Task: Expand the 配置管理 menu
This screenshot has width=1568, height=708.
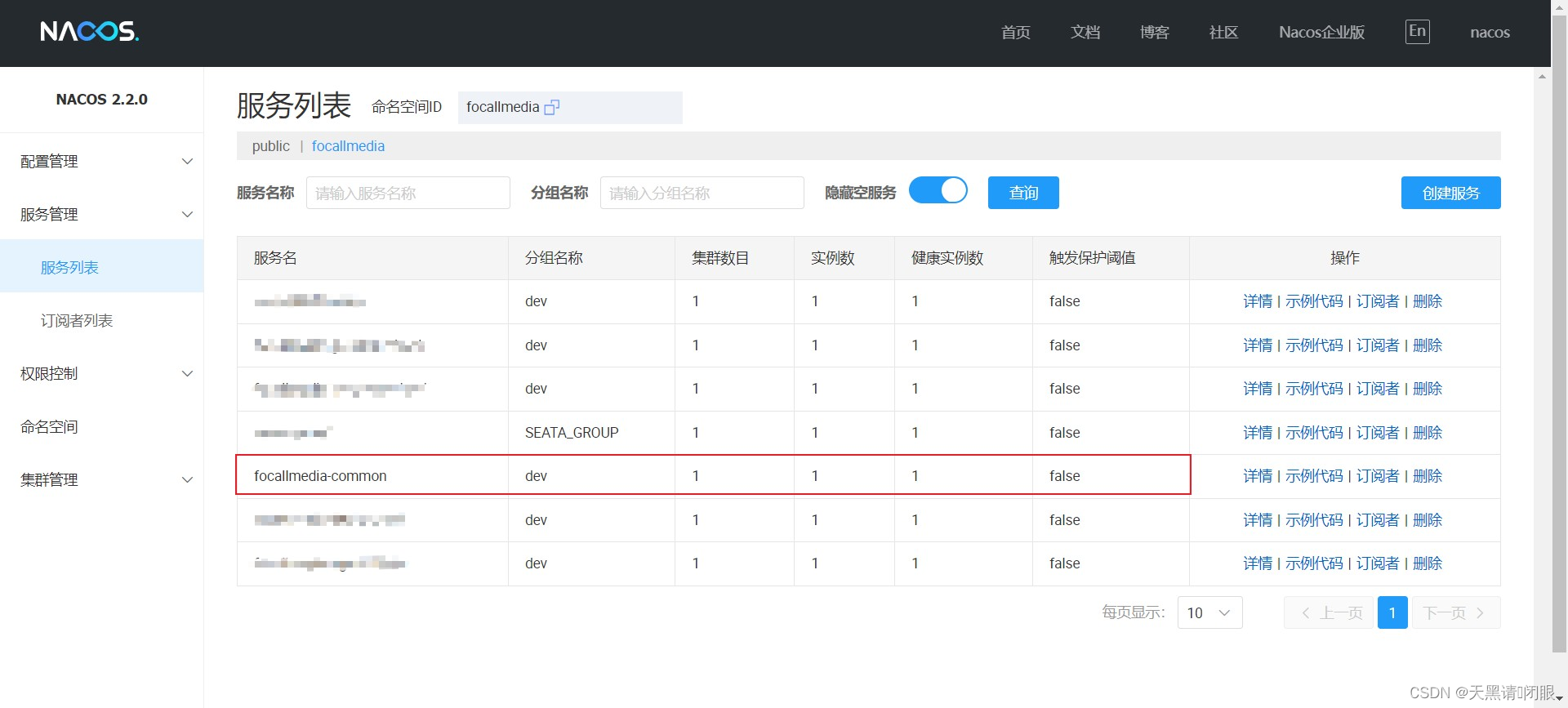Action: click(x=102, y=161)
